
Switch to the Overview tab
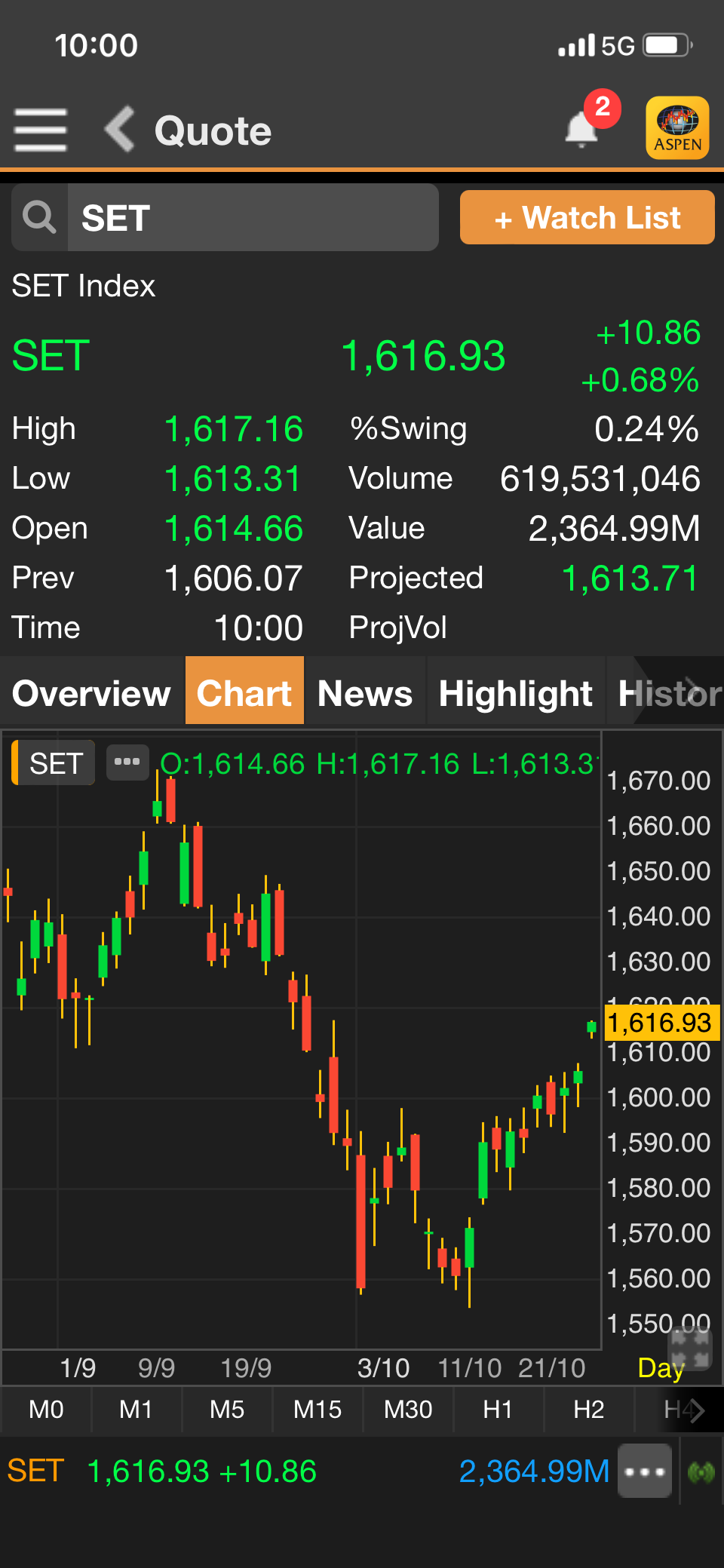(92, 692)
